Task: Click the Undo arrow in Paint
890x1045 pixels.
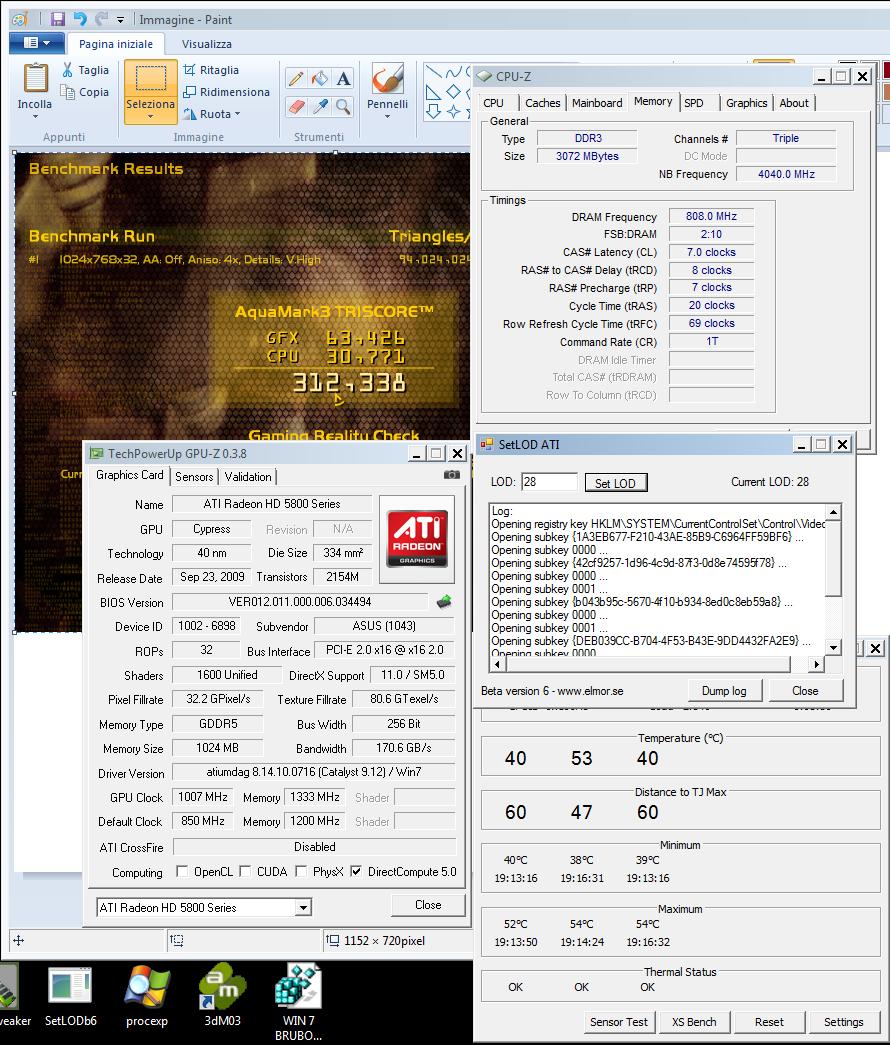Action: [x=80, y=19]
